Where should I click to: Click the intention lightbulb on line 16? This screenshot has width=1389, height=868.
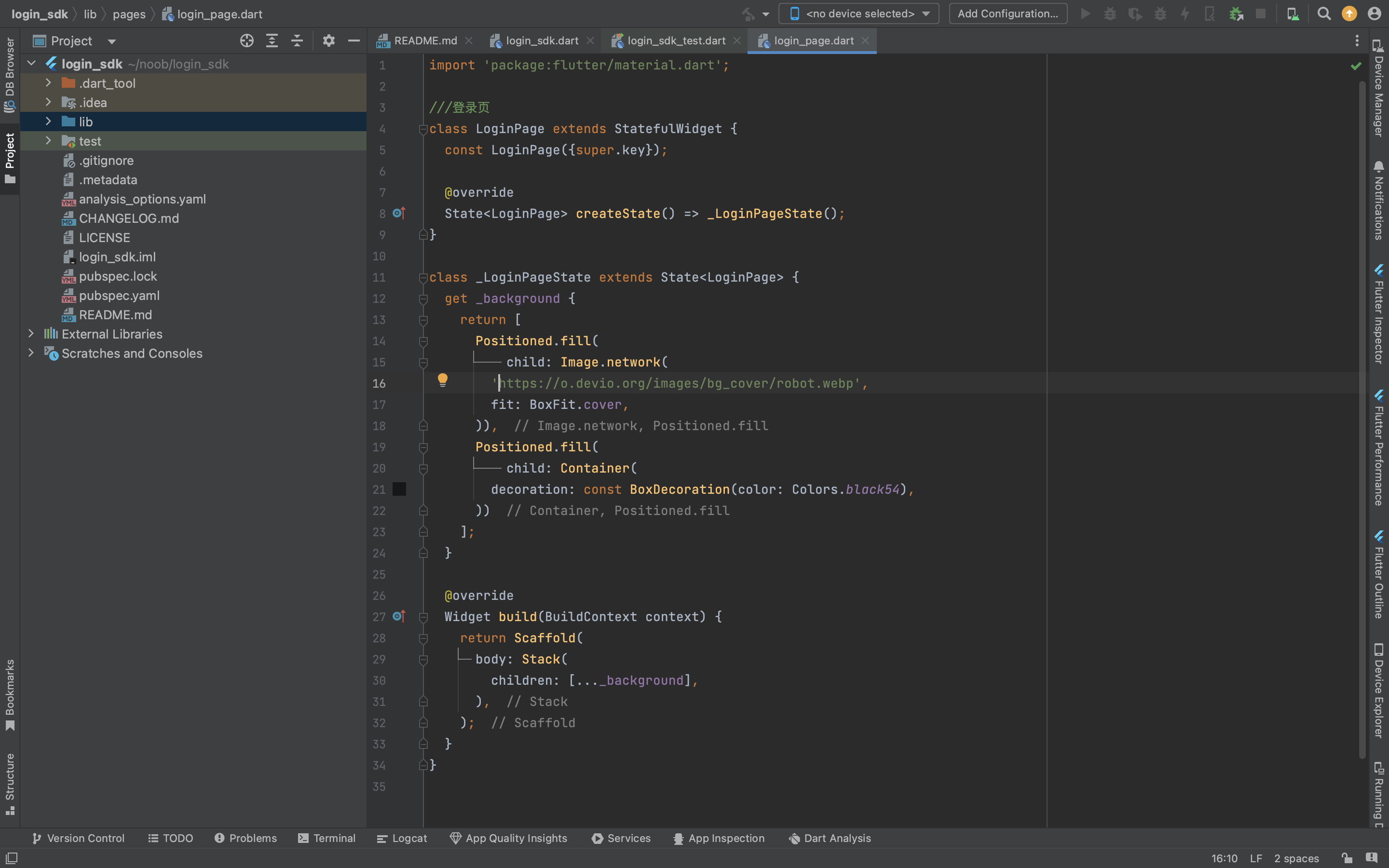(x=443, y=380)
